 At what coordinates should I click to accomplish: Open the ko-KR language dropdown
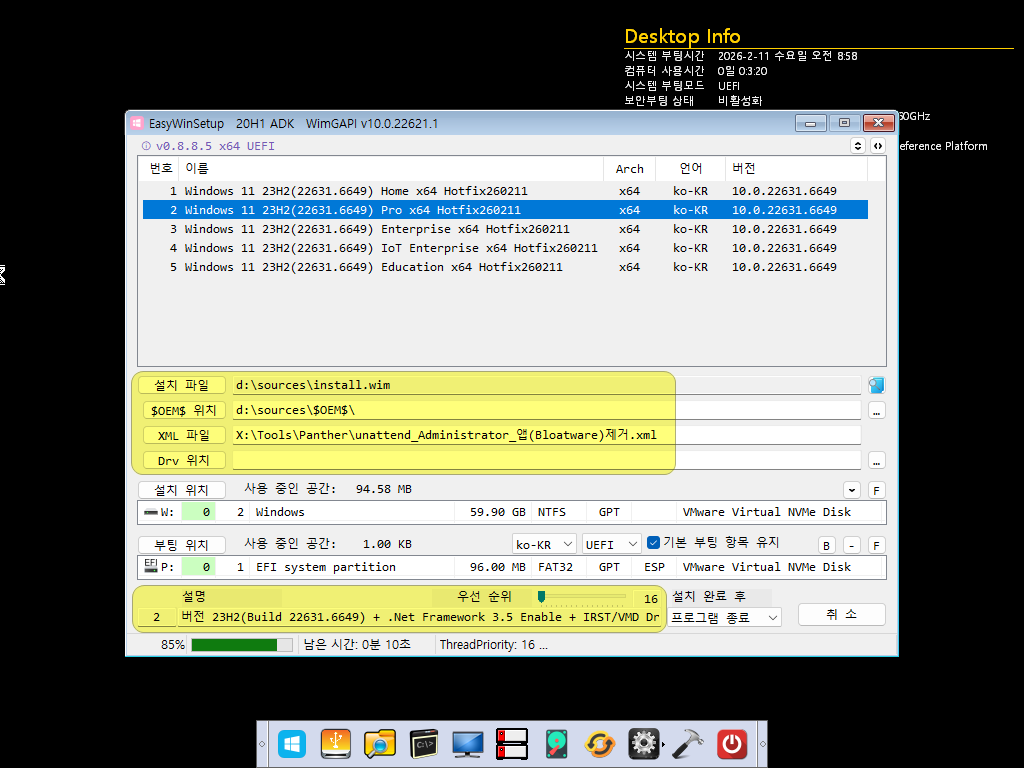[543, 544]
